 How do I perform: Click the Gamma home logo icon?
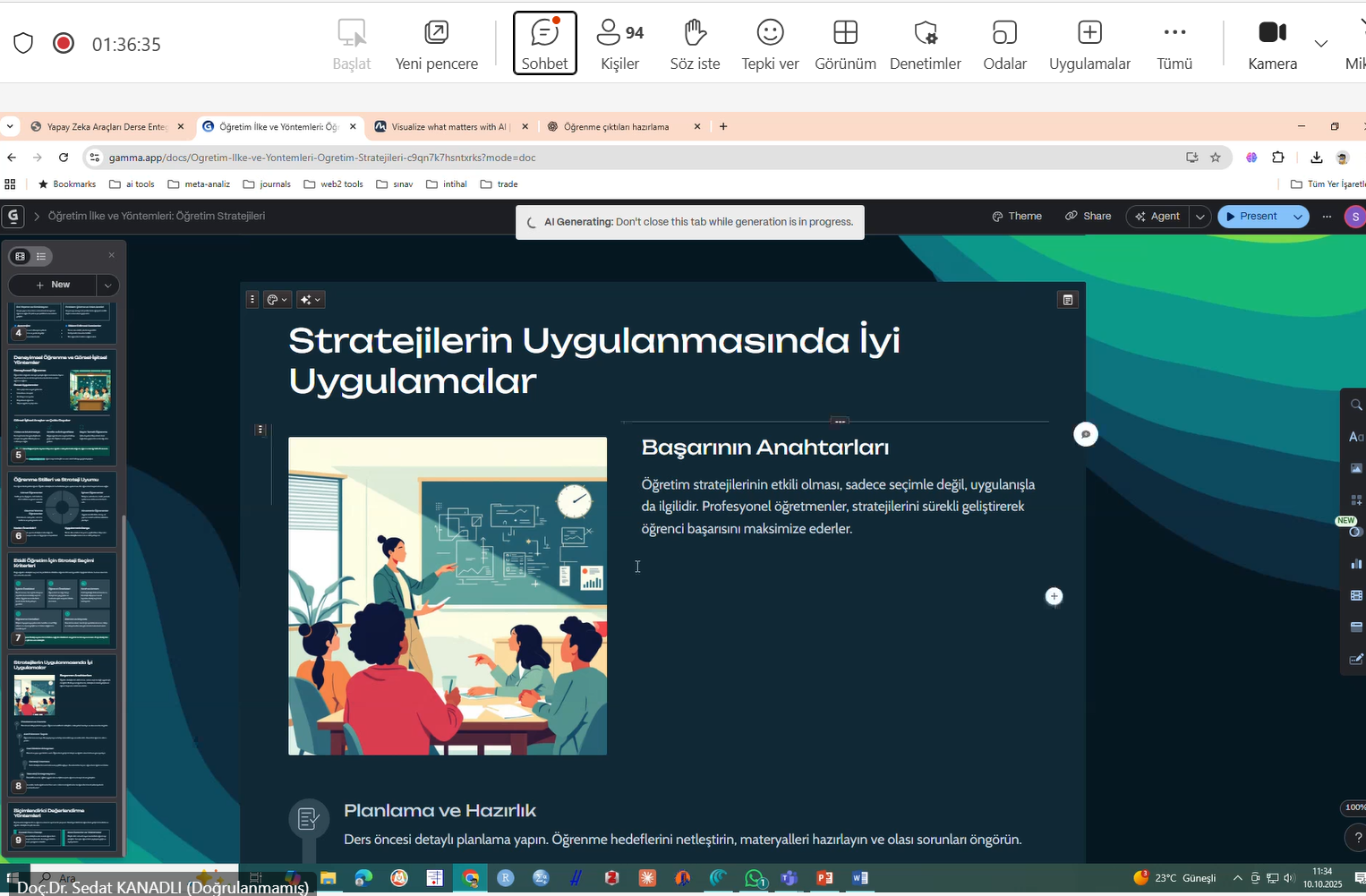(13, 217)
